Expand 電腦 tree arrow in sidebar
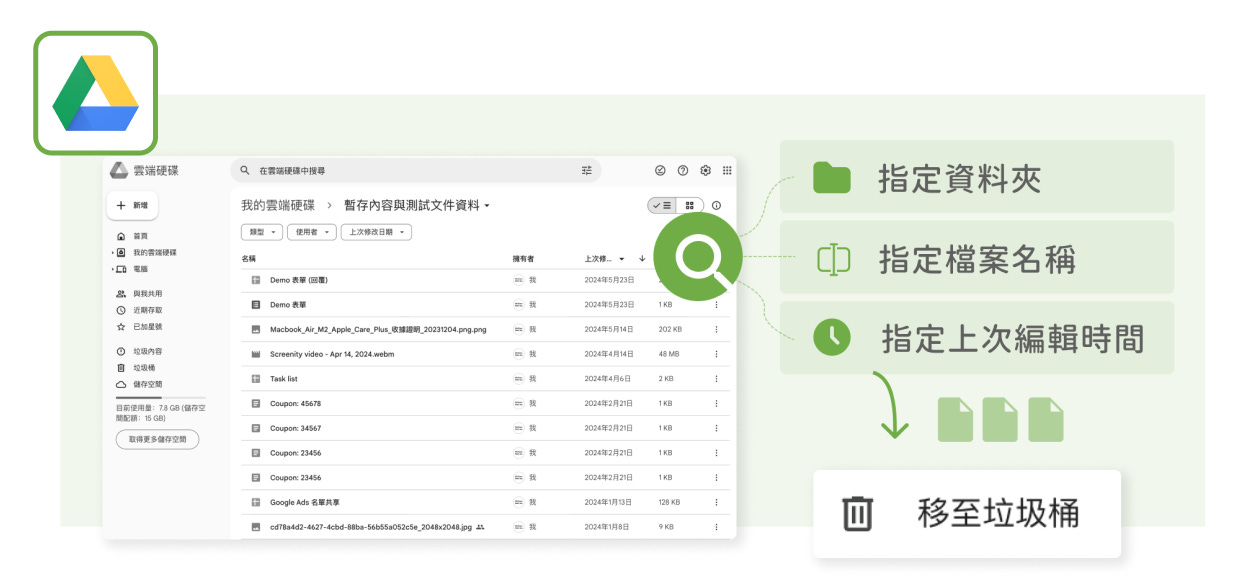 click(113, 269)
